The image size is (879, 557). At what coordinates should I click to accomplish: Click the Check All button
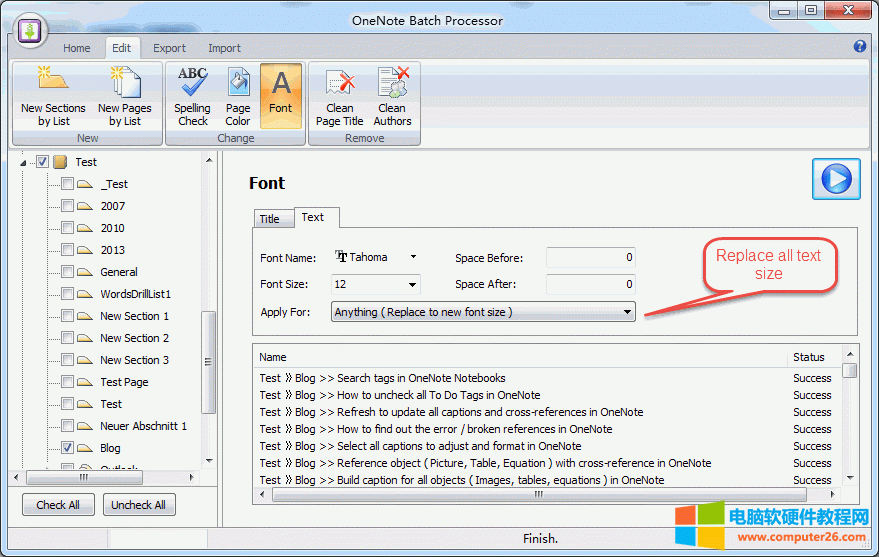[x=58, y=505]
